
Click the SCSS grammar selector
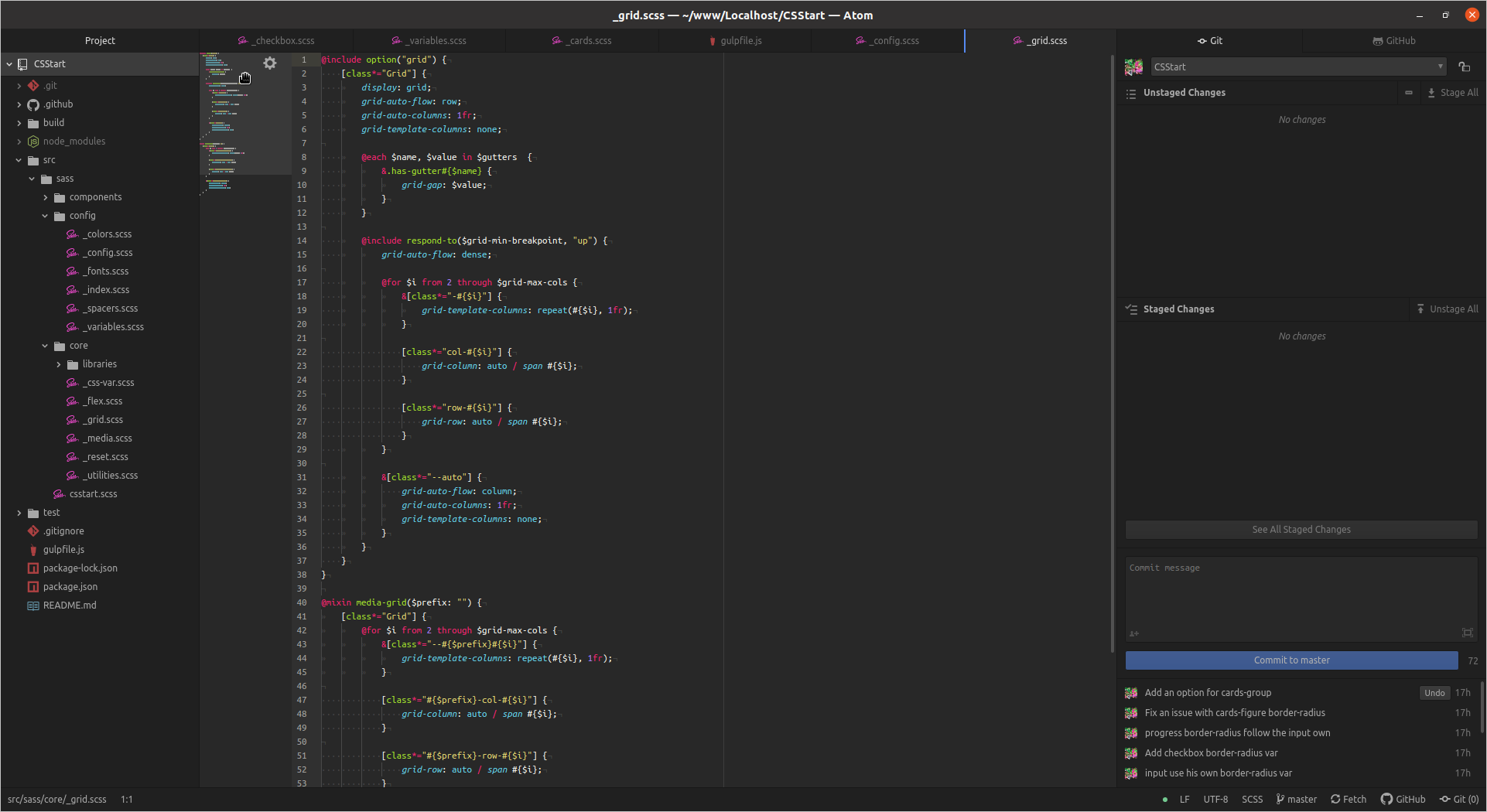pyautogui.click(x=1252, y=800)
